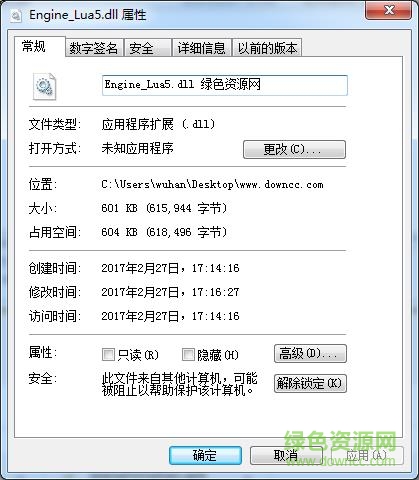
Task: Click the file location path text
Action: tap(212, 184)
